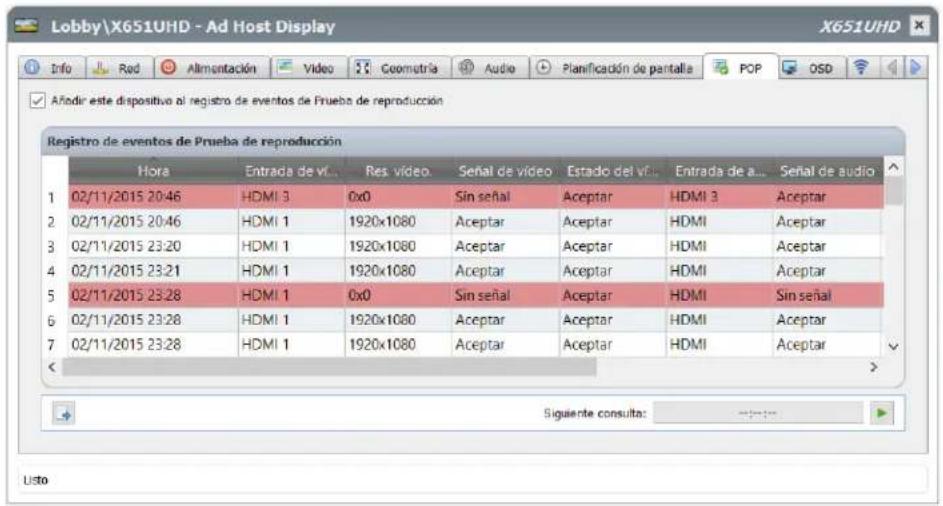This screenshot has width=943, height=506.
Task: Sort by Res. vídeo column header
Action: (398, 171)
